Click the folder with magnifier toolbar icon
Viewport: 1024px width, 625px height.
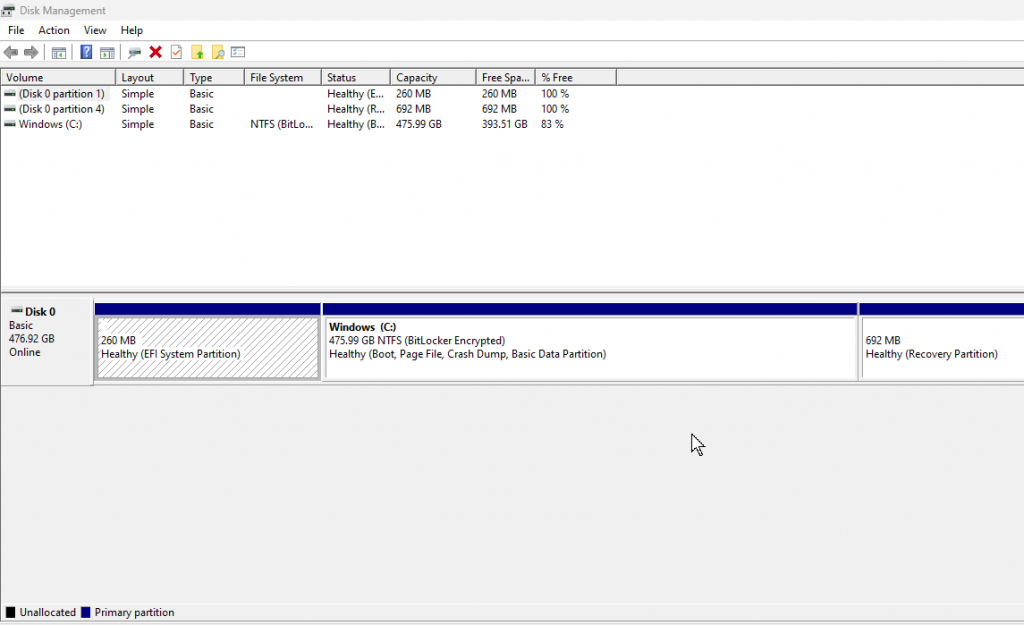click(x=217, y=52)
